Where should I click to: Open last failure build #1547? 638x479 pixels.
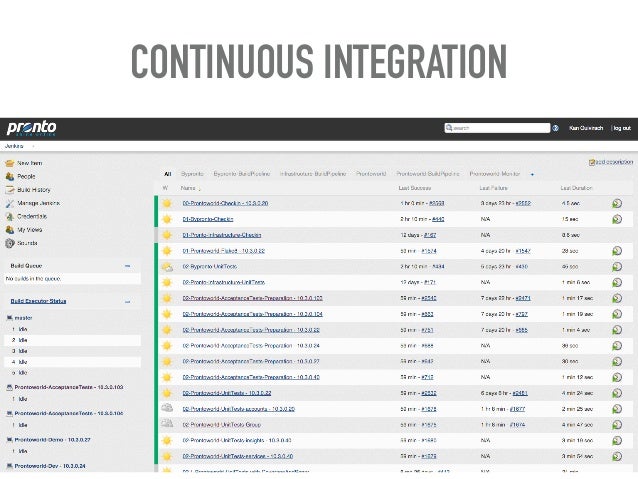[523, 251]
